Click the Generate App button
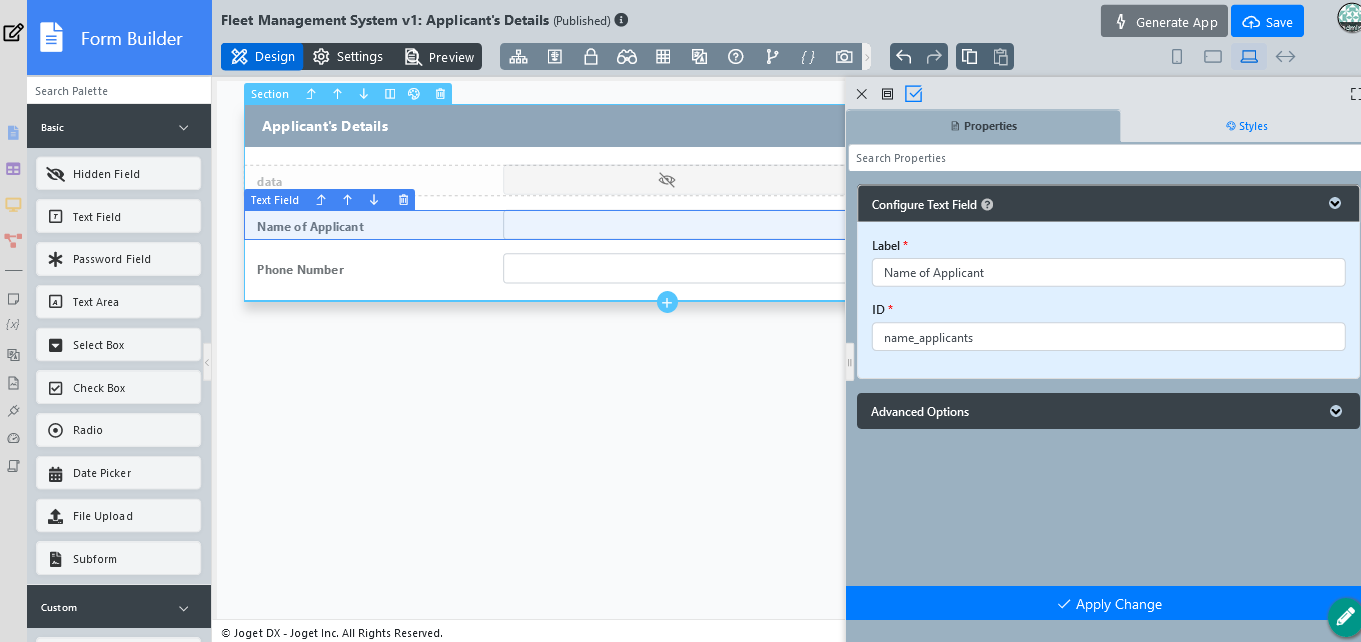Viewport: 1361px width, 642px height. 1164,22
